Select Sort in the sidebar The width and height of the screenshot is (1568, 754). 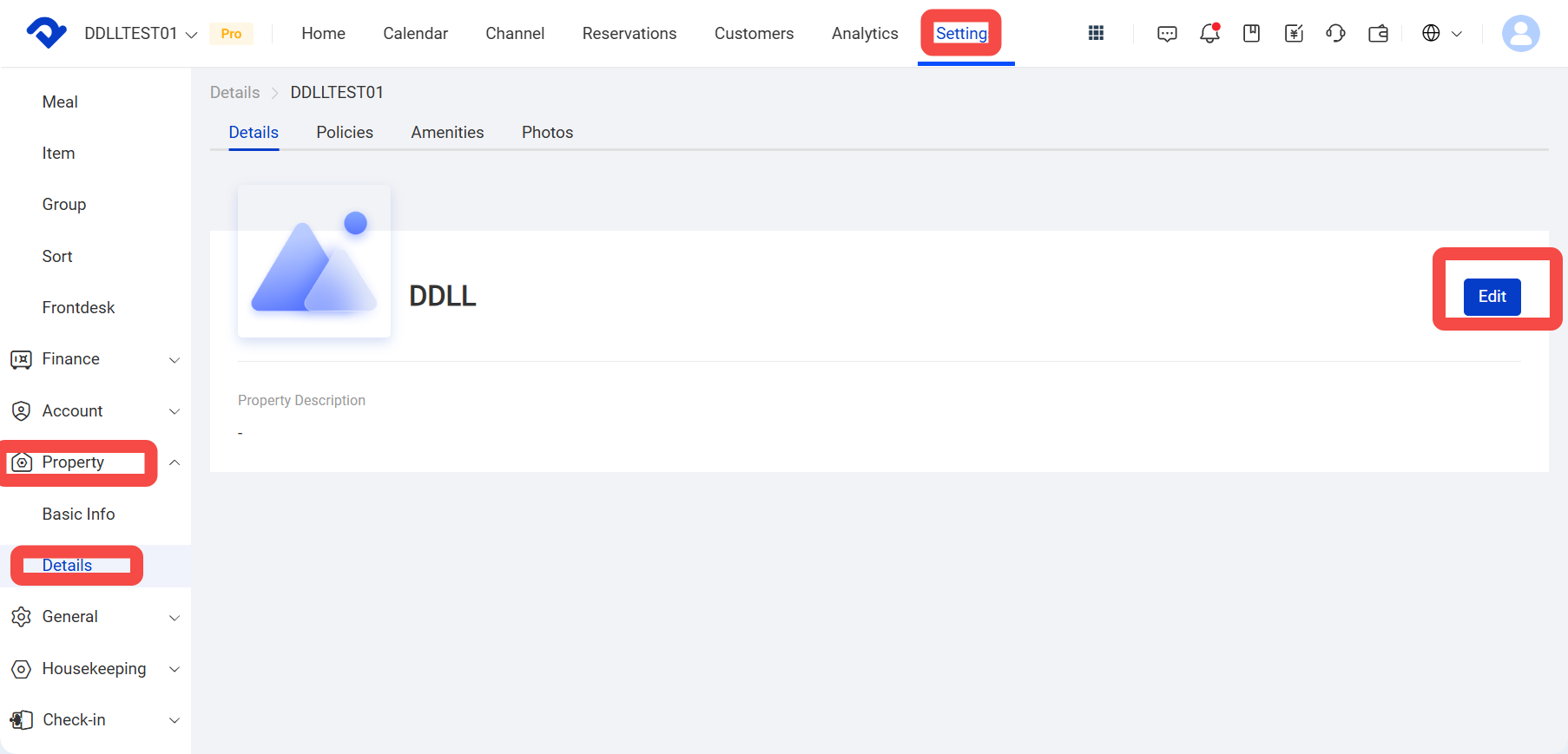pos(57,256)
